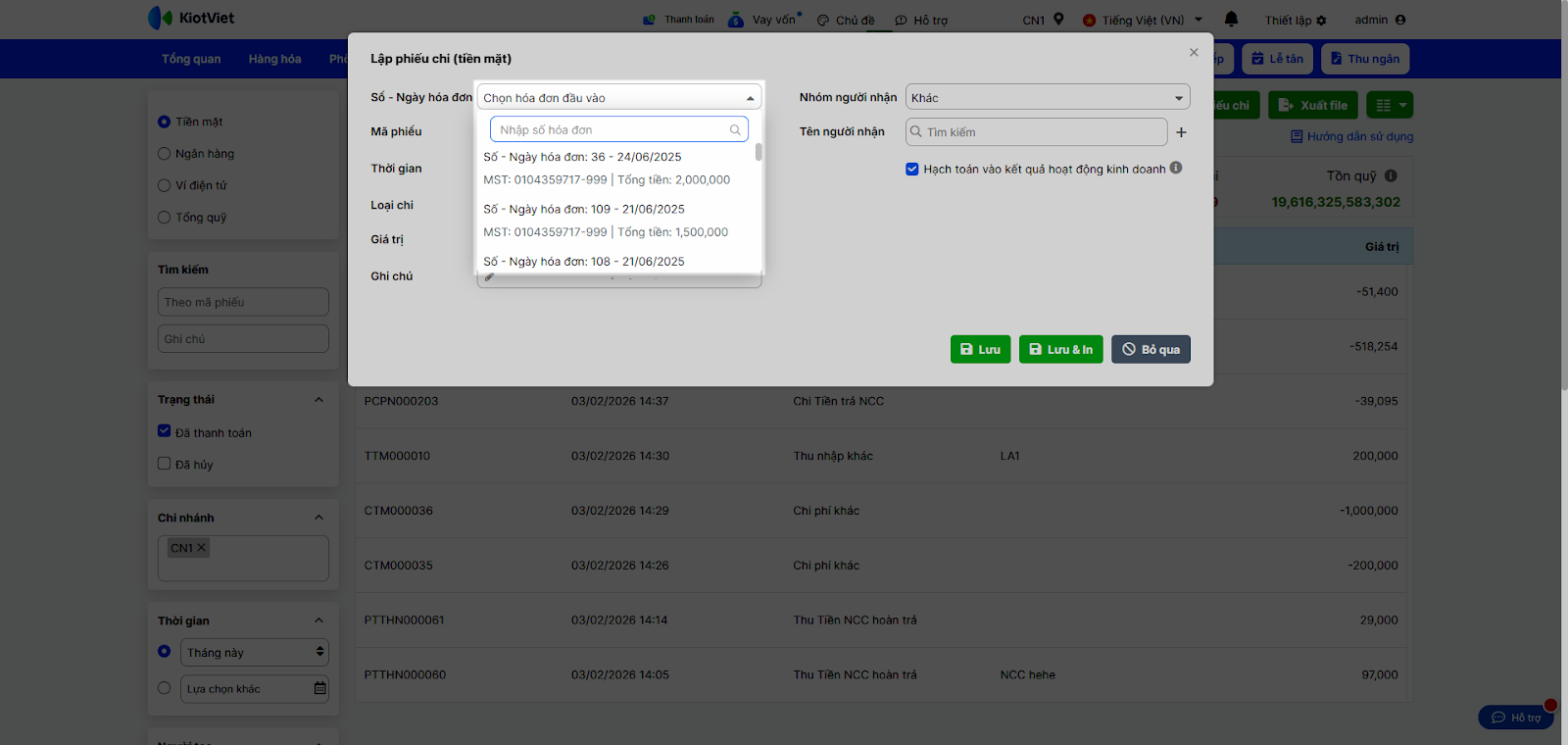Open the notification bell
This screenshot has height=745, width=1568.
[x=1231, y=19]
